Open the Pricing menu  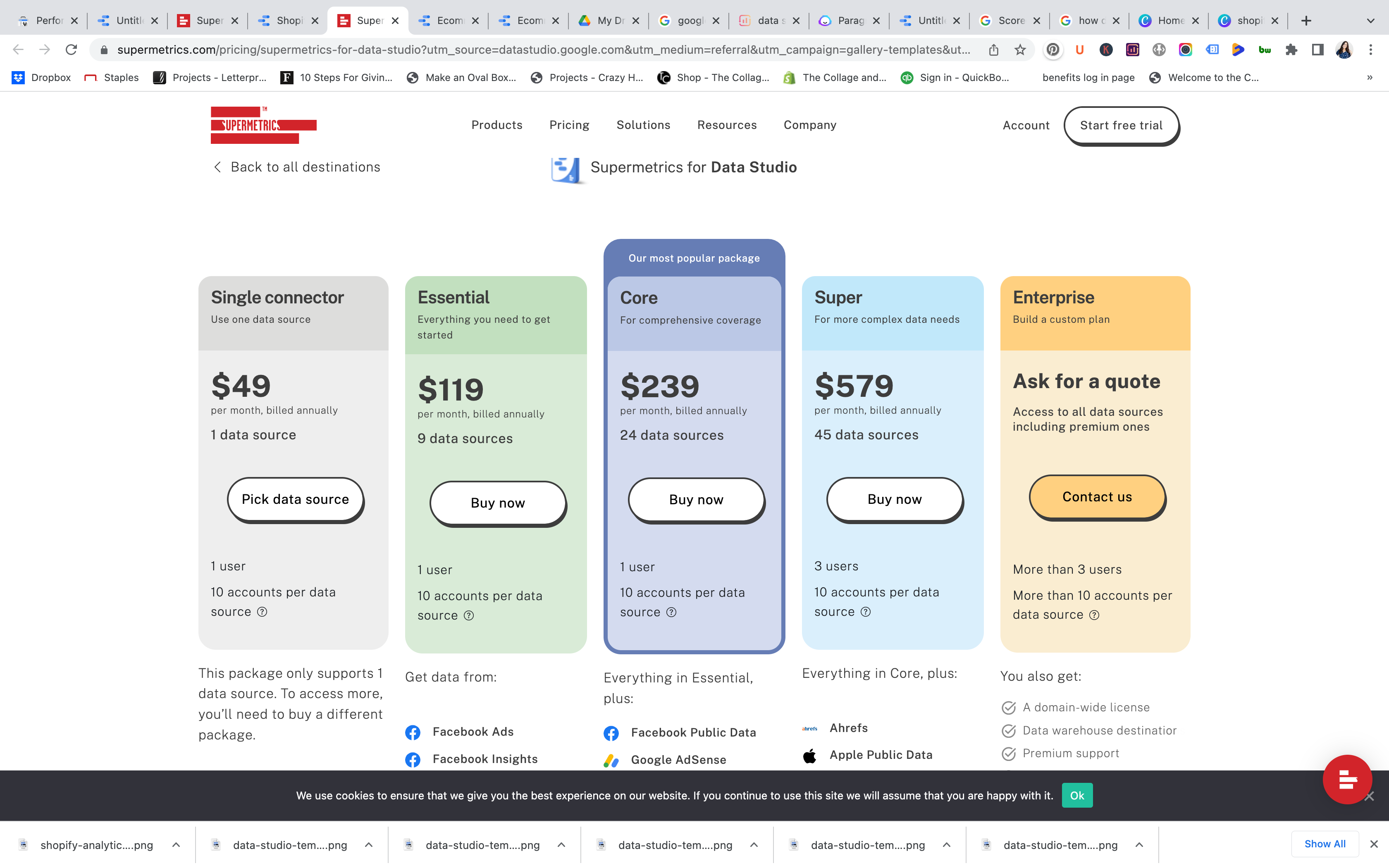pos(569,125)
